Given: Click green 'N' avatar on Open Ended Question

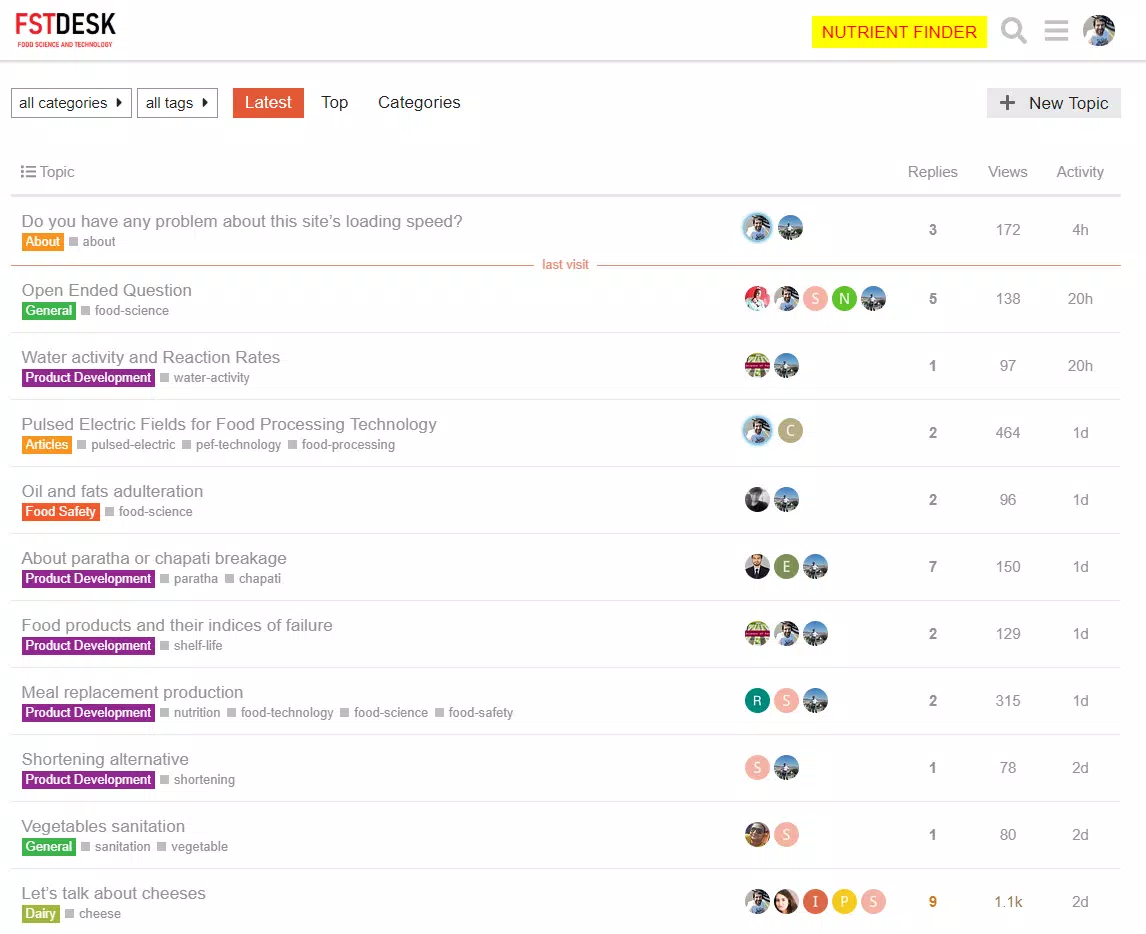Looking at the screenshot, I should click(x=844, y=299).
